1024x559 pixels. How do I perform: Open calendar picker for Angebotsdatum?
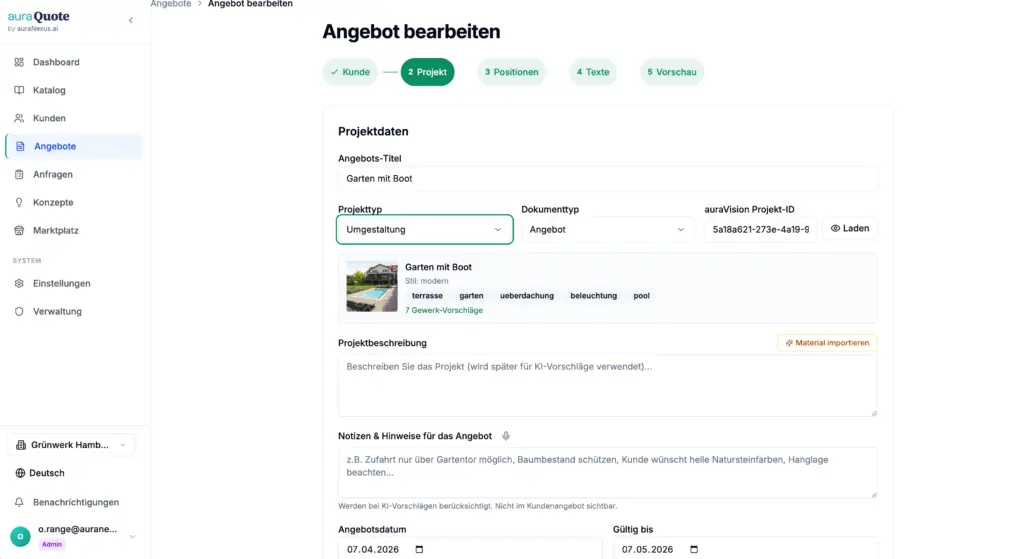click(x=419, y=549)
